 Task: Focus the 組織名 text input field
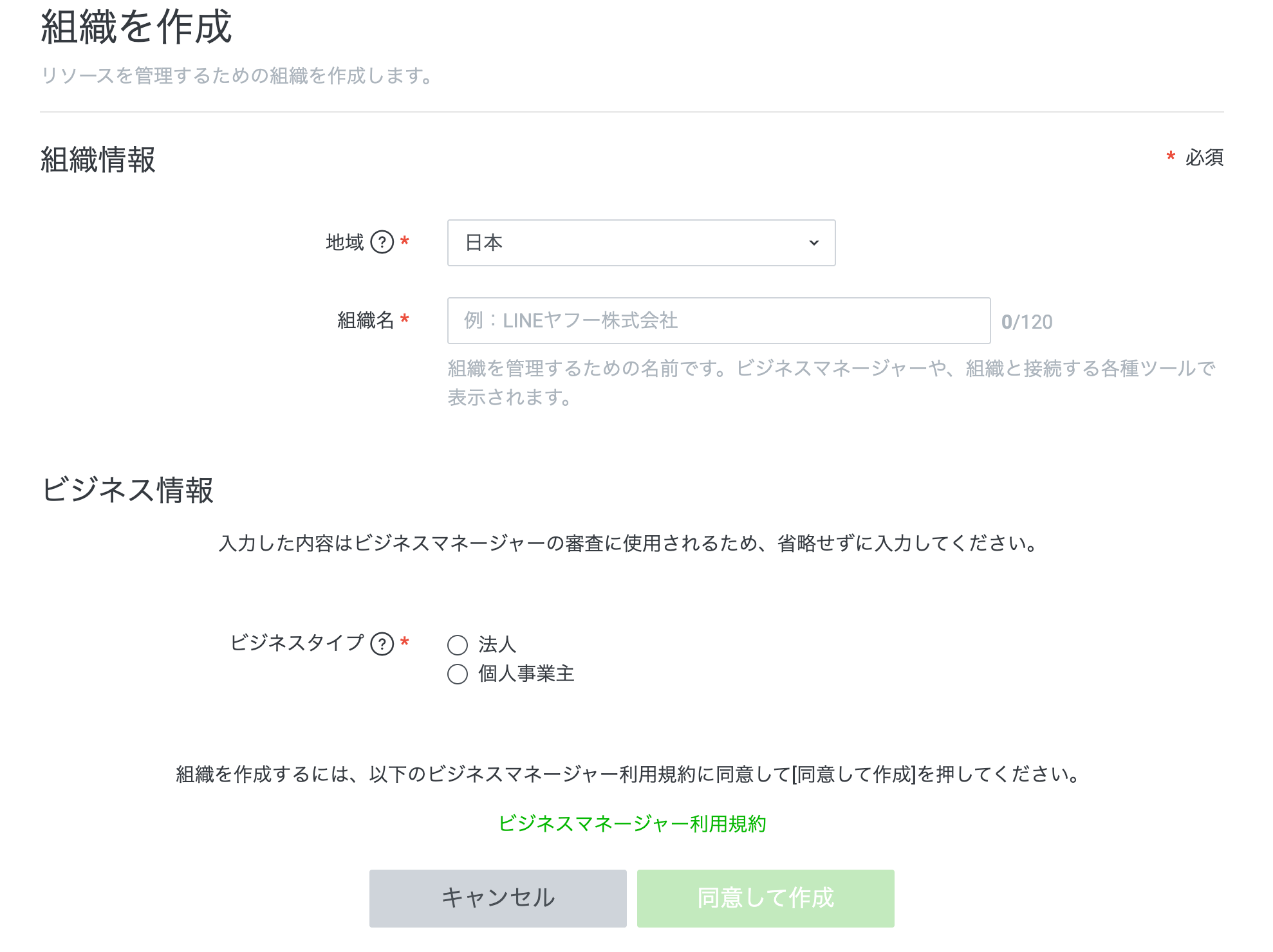tap(718, 320)
